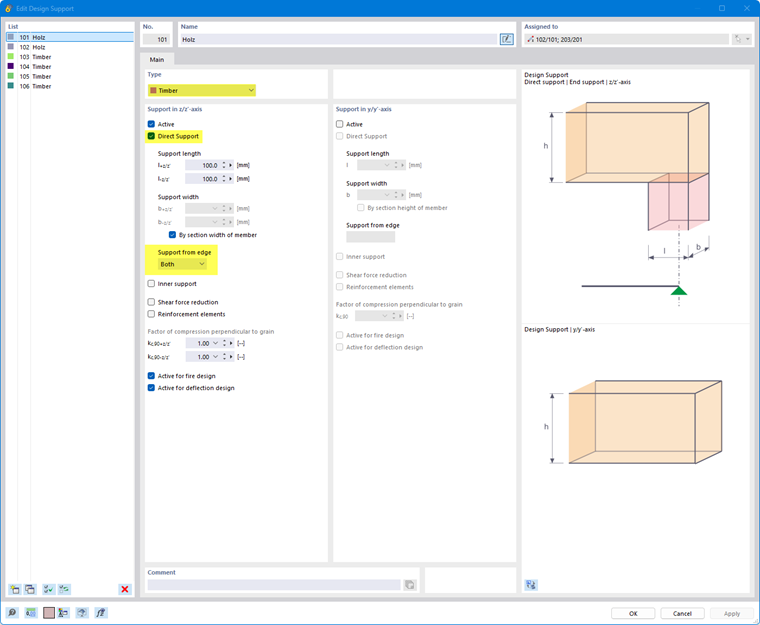The image size is (760, 625).
Task: Open the kc,90-z/z' value dropdown
Action: pos(215,357)
